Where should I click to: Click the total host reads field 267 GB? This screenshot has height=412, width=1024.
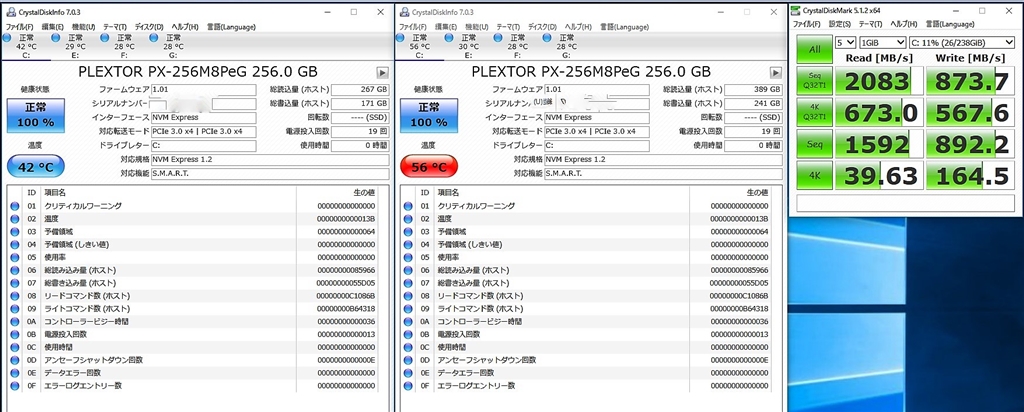point(360,89)
